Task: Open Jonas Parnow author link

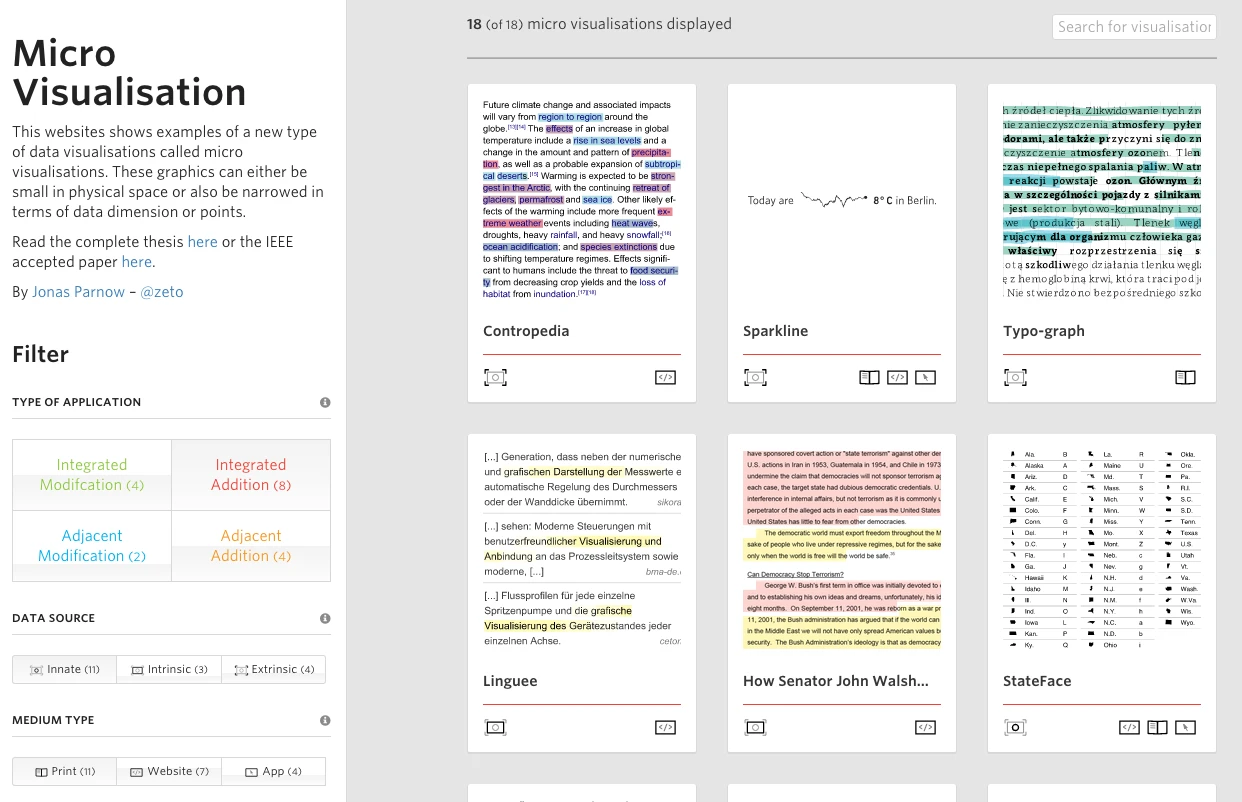Action: [x=79, y=292]
